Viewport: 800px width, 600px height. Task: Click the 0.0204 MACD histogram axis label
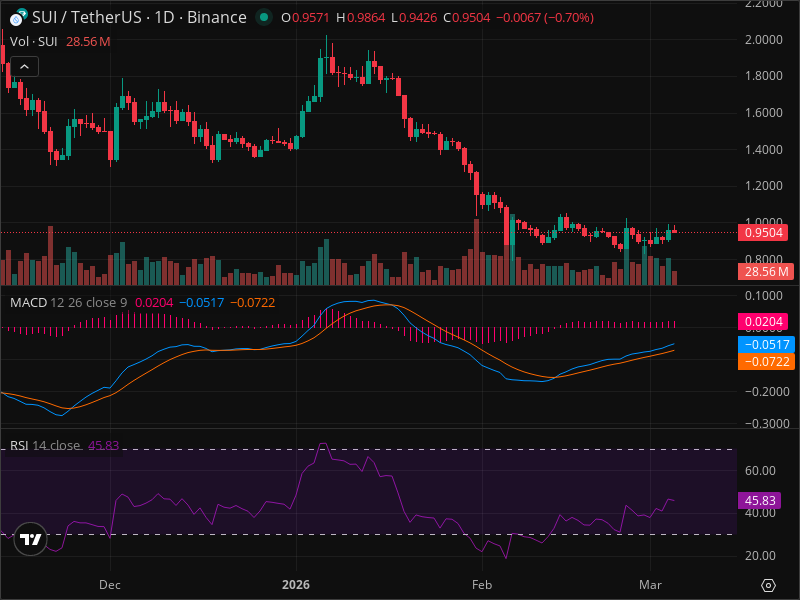(763, 322)
